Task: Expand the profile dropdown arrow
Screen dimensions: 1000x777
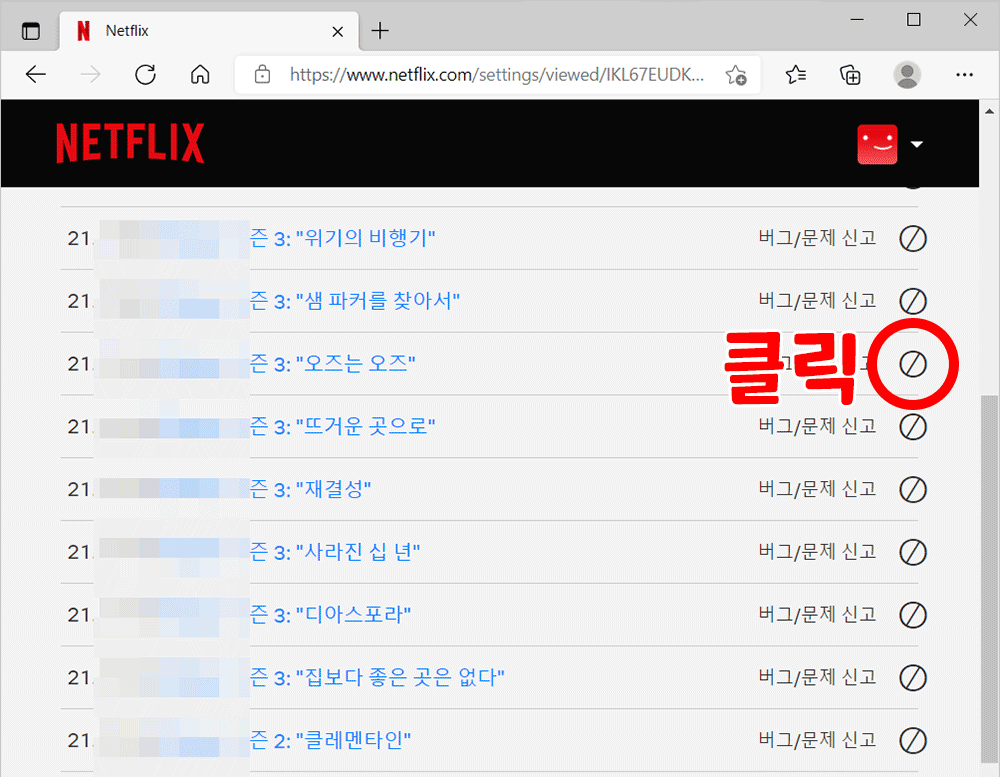Action: pos(916,144)
